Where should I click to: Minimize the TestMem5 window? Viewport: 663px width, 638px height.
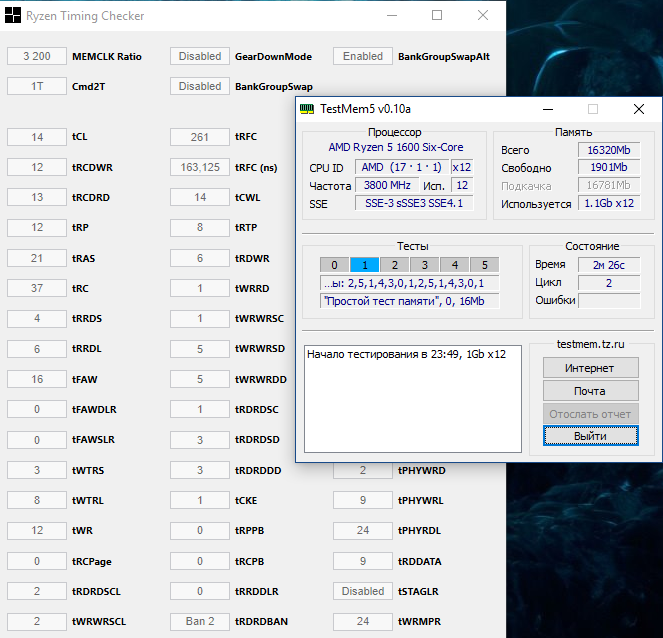548,109
